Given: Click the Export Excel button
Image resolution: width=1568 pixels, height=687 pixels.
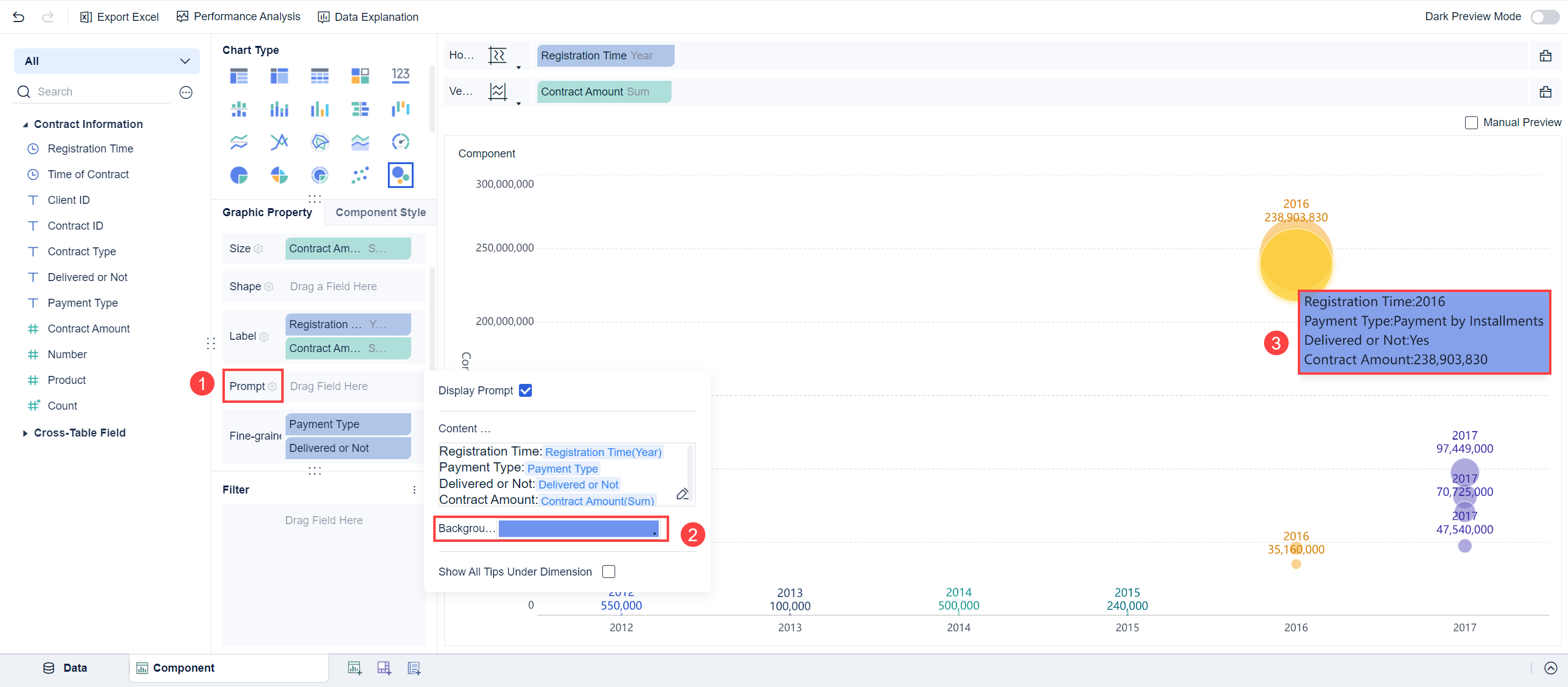Looking at the screenshot, I should click(x=119, y=17).
